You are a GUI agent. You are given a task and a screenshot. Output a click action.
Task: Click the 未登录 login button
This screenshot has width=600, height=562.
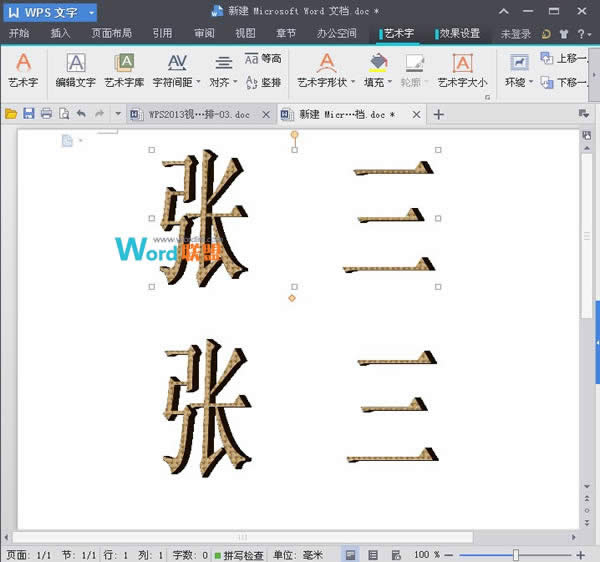click(x=516, y=33)
